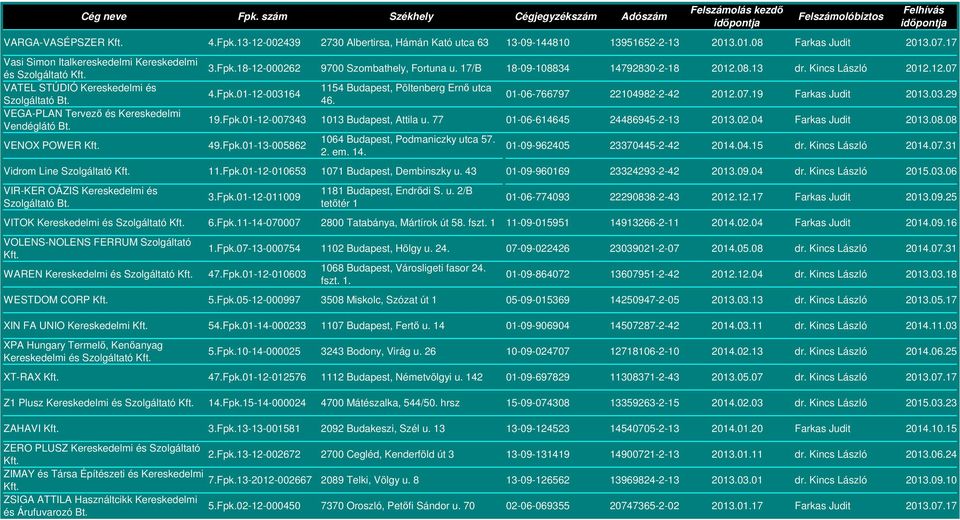Select 'VITOK Kereskedelmi és Szolgáltató Kft.'
The image size is (960, 520).
94,223
